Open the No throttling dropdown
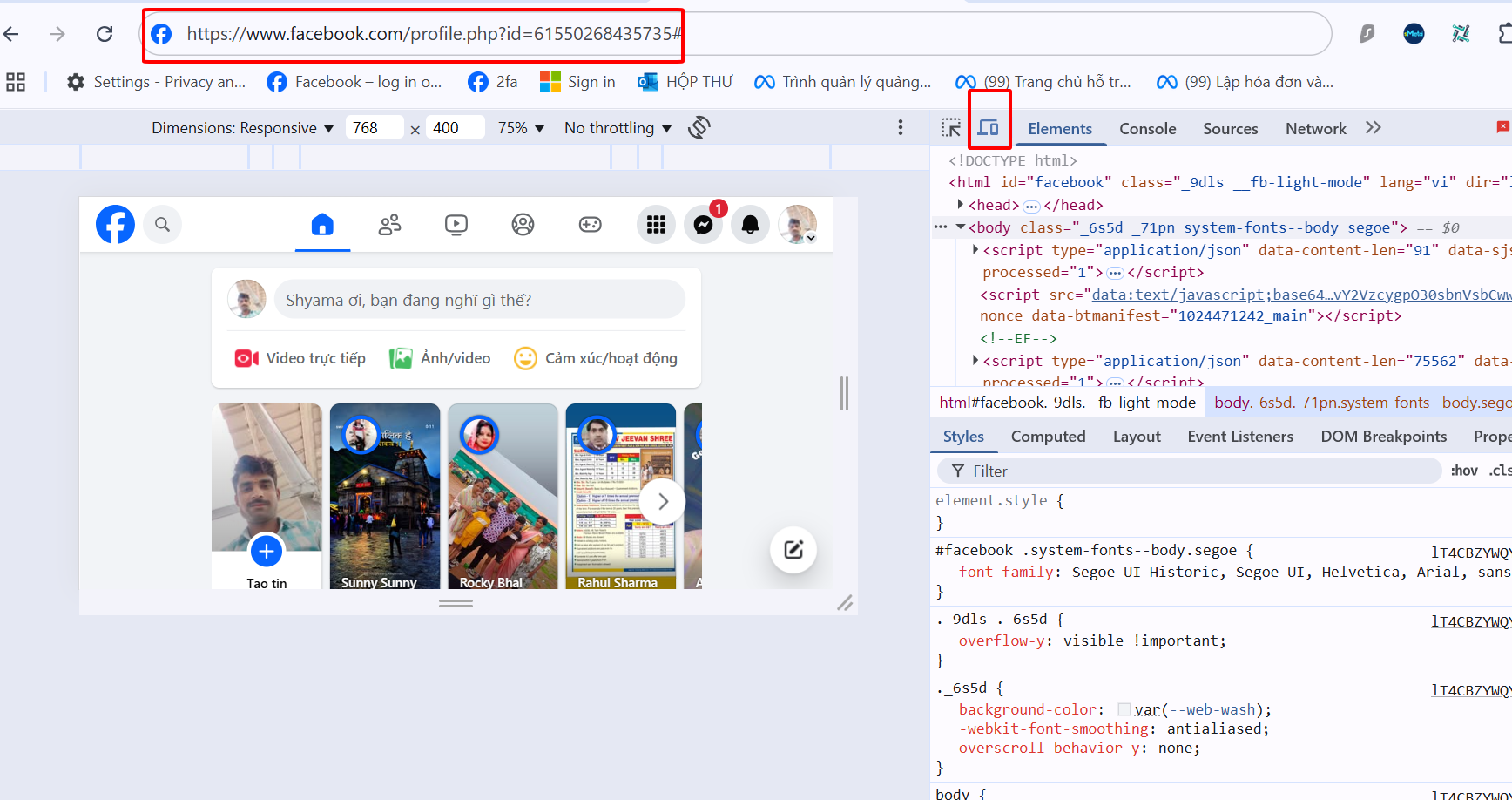The width and height of the screenshot is (1512, 800). pos(618,128)
